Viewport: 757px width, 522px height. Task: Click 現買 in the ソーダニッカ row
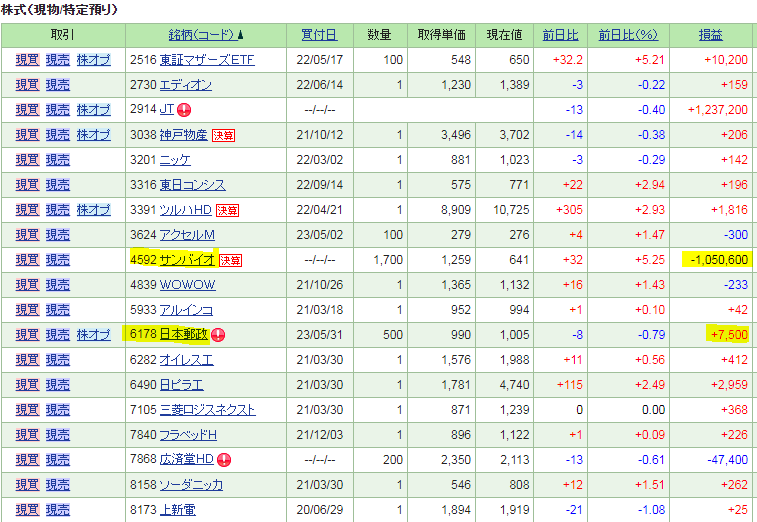click(x=27, y=485)
